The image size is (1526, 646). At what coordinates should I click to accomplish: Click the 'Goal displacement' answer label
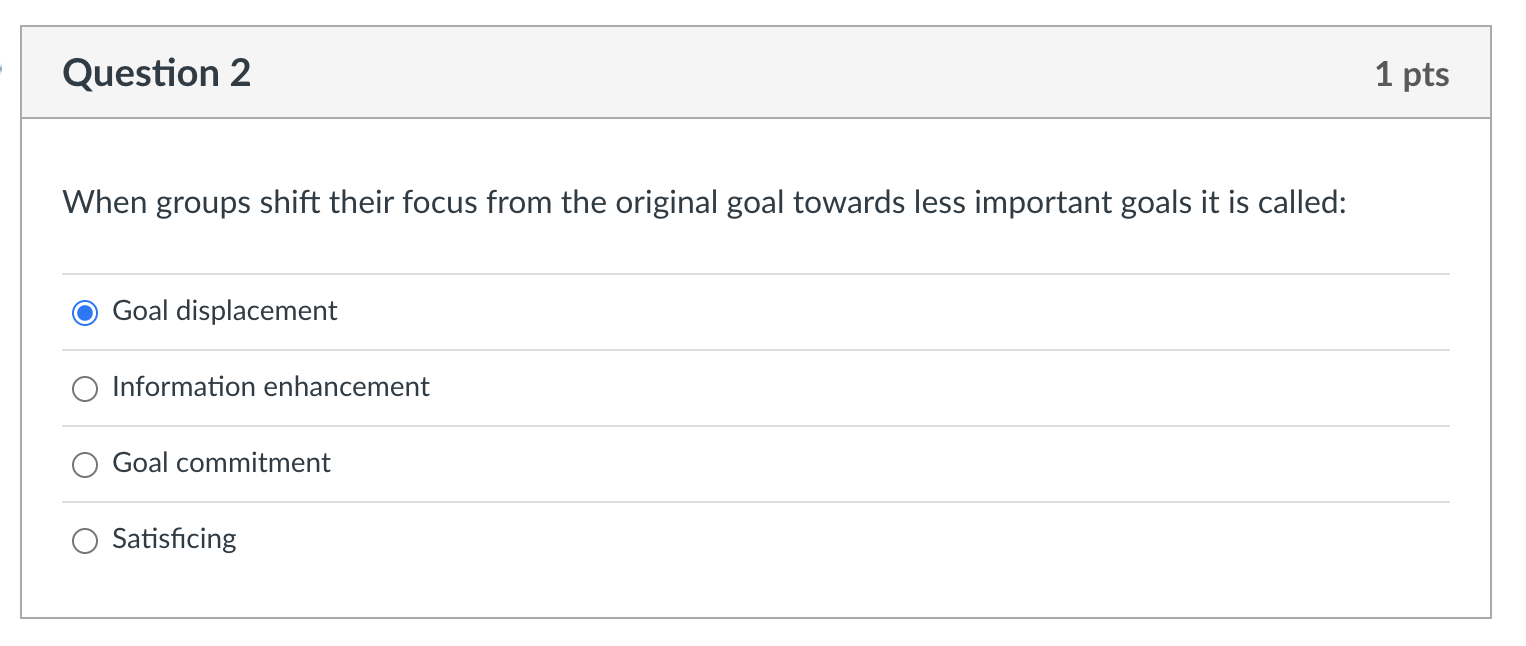click(225, 311)
